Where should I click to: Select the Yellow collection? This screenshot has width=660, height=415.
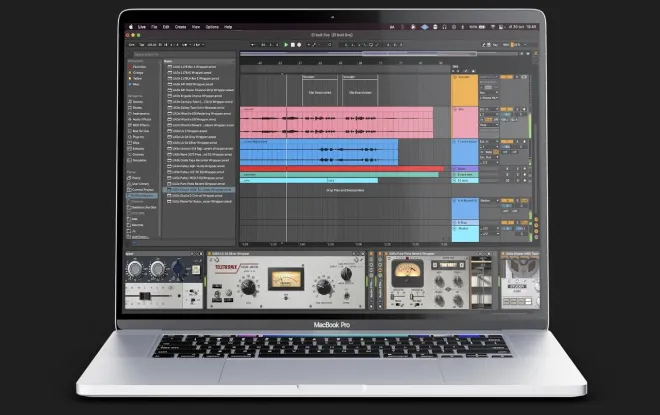pyautogui.click(x=137, y=78)
